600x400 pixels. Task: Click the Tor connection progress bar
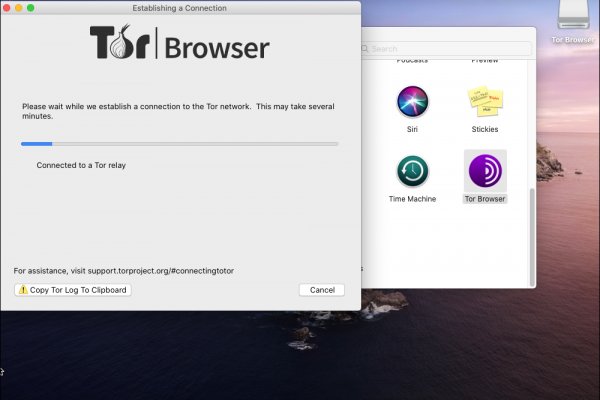[179, 144]
